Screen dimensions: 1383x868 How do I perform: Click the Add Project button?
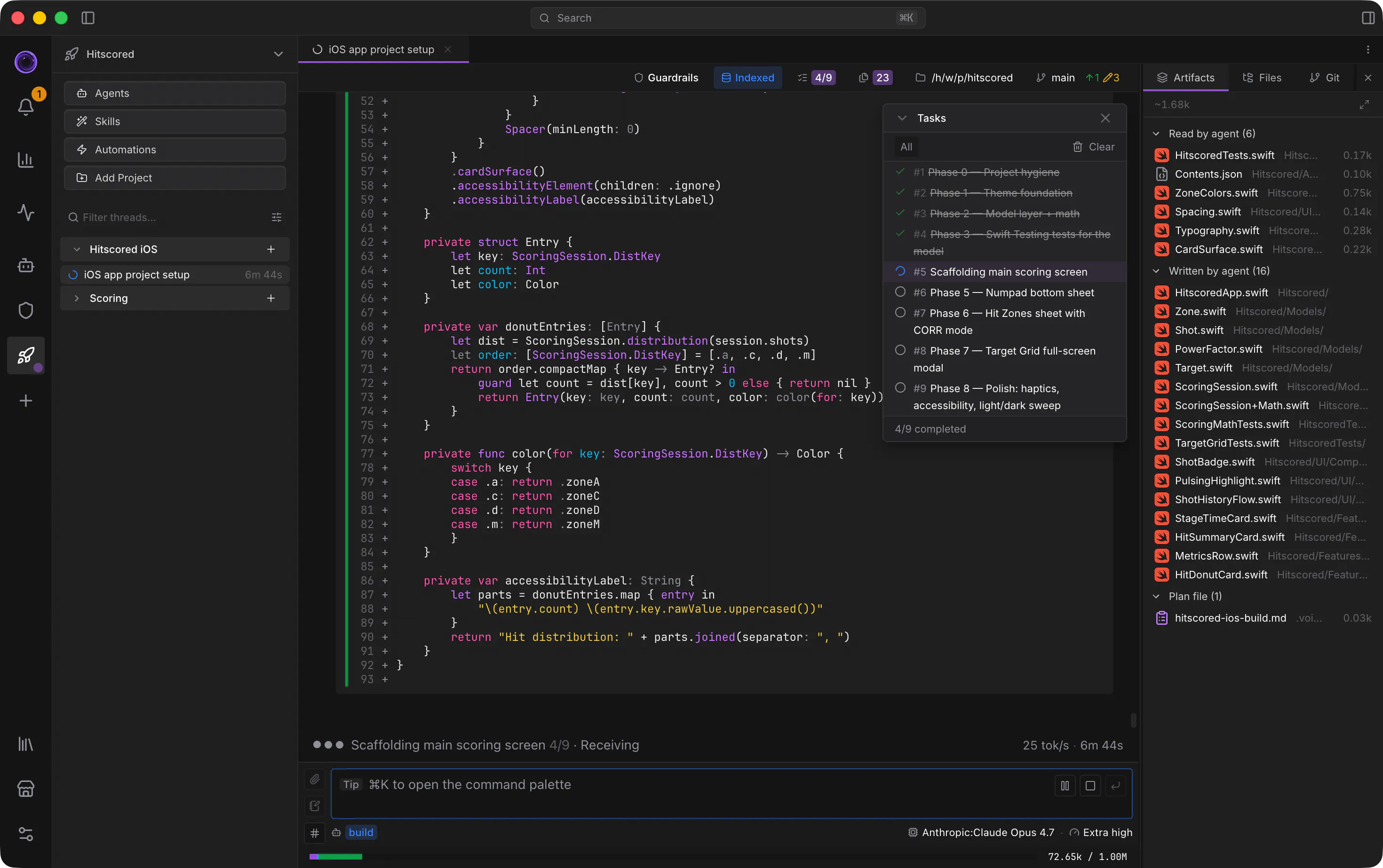(x=175, y=177)
